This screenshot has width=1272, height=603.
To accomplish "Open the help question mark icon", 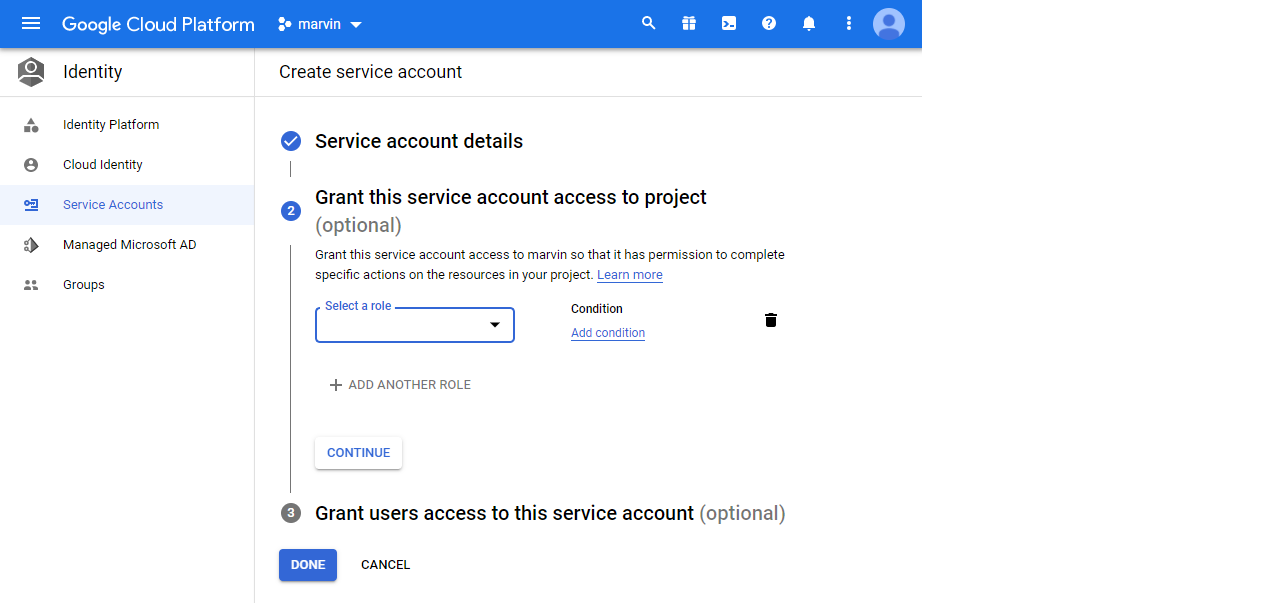I will click(769, 23).
